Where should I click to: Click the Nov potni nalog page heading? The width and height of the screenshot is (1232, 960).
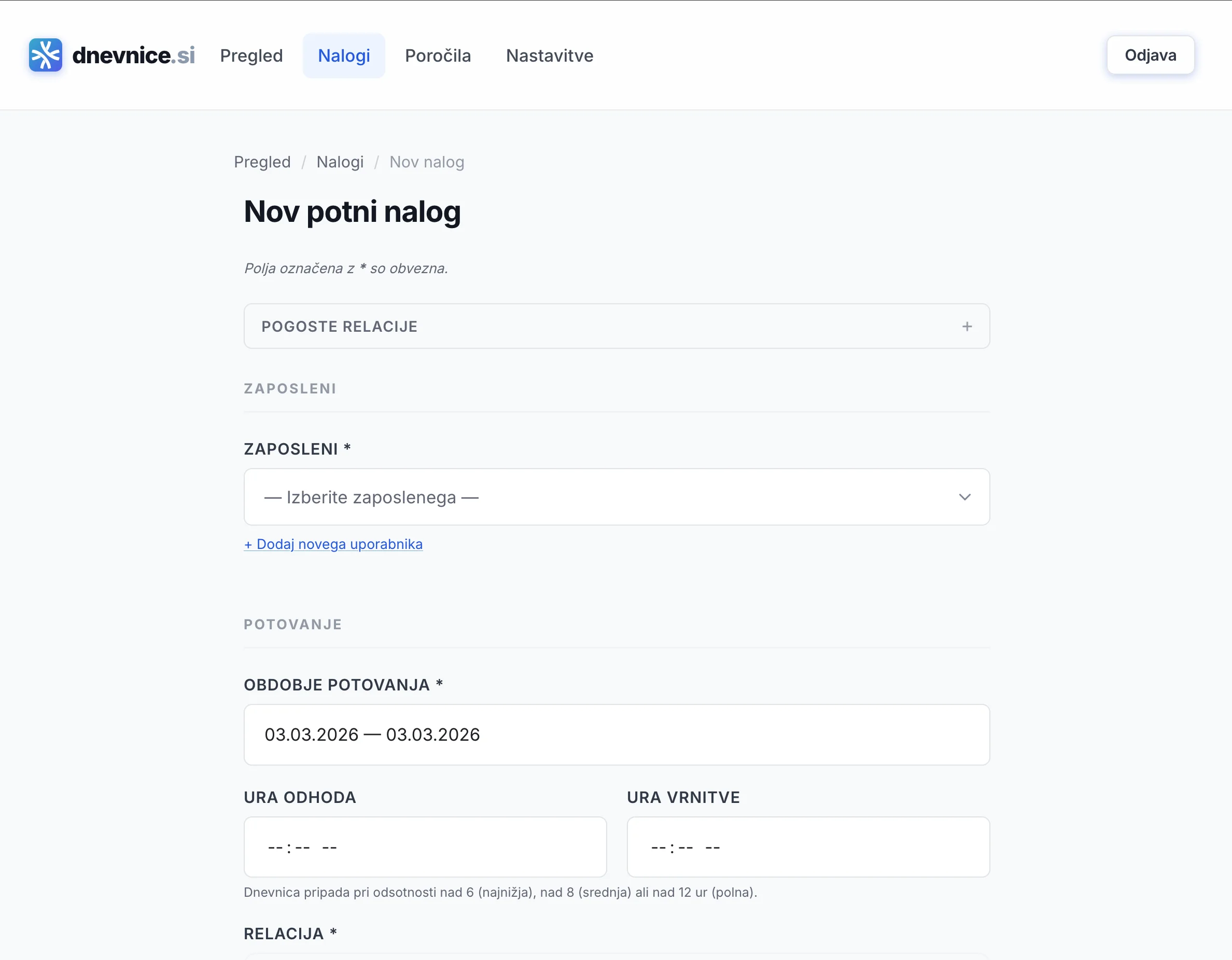click(352, 212)
